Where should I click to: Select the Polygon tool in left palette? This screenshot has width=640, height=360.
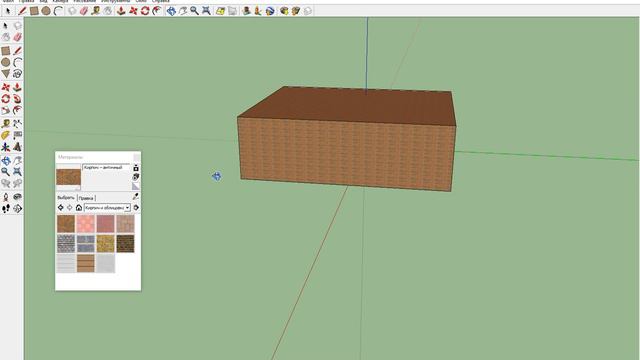6,74
